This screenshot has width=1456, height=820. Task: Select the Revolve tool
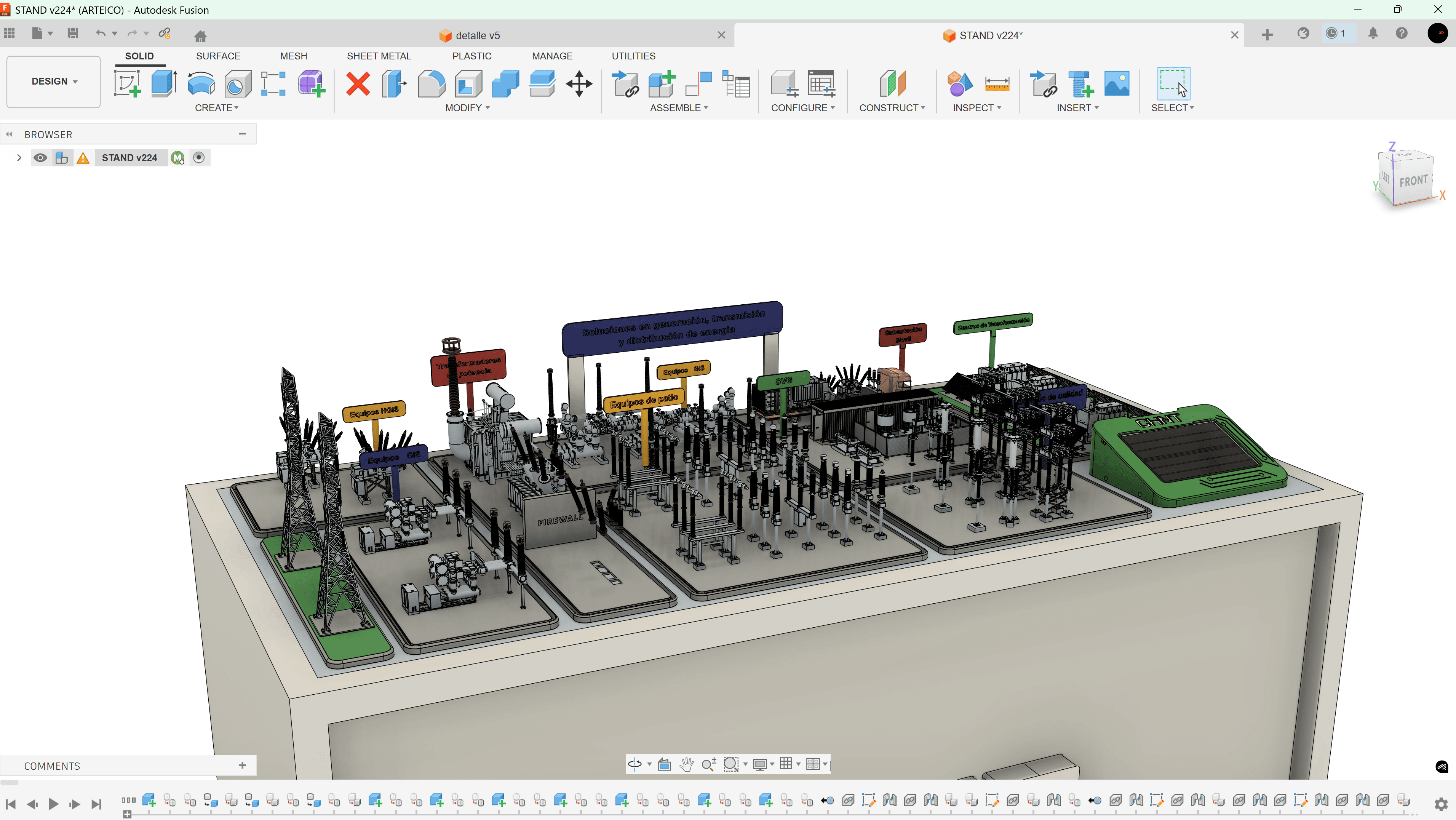point(201,84)
